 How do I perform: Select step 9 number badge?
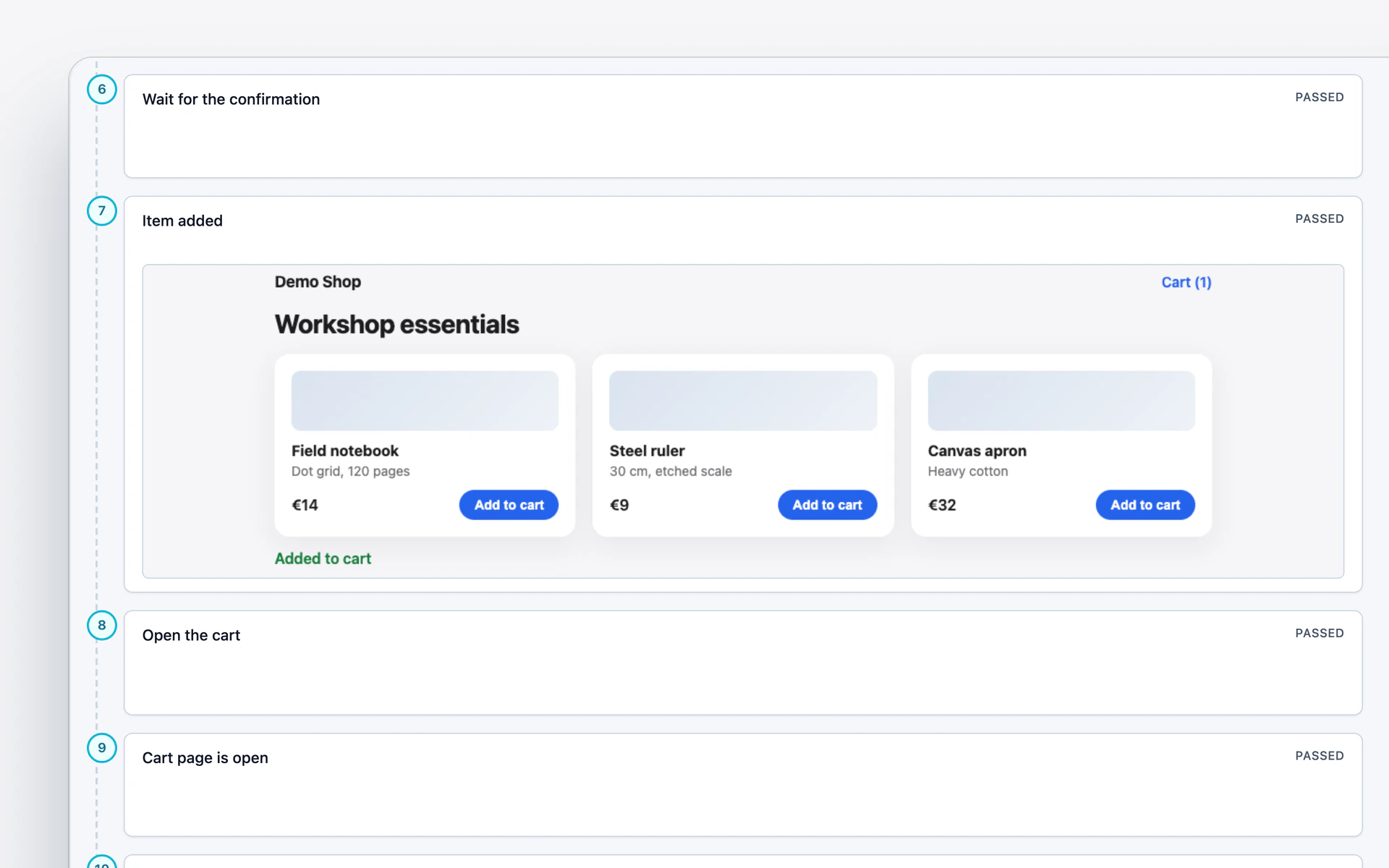(102, 748)
